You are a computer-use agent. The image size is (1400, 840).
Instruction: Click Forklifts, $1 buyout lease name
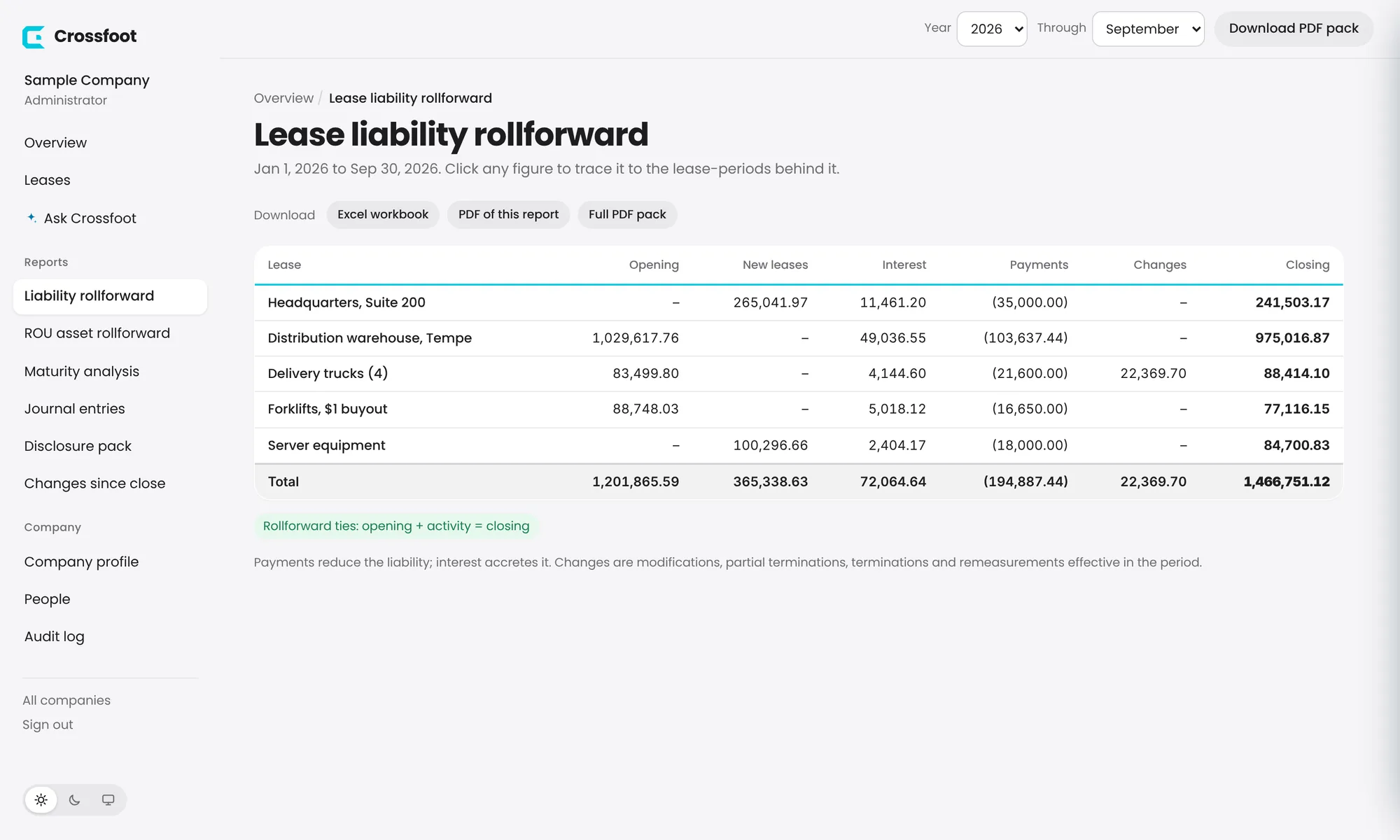coord(328,409)
